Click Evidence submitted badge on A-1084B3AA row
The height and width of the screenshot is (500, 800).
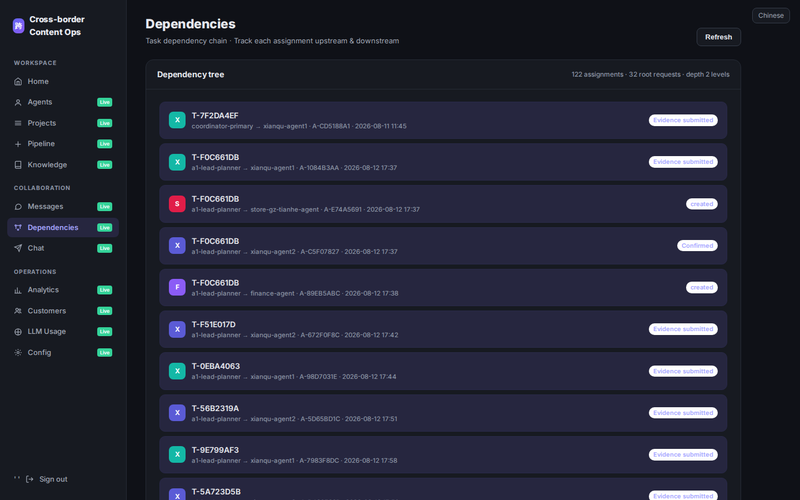[683, 162]
